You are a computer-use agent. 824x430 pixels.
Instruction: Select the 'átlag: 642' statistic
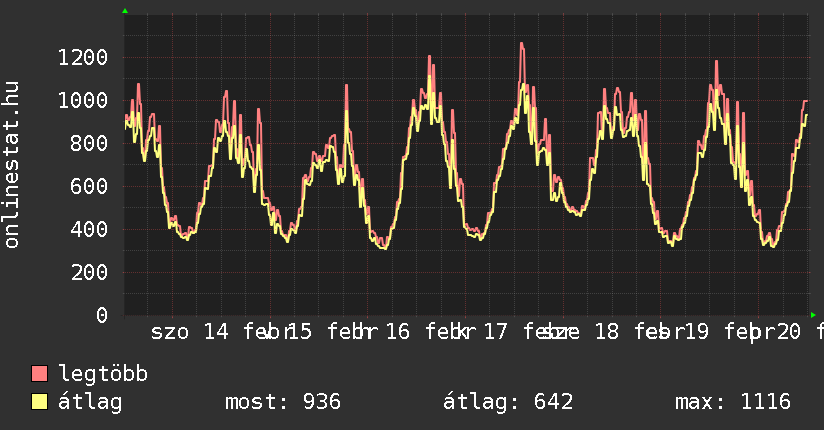[x=508, y=402]
